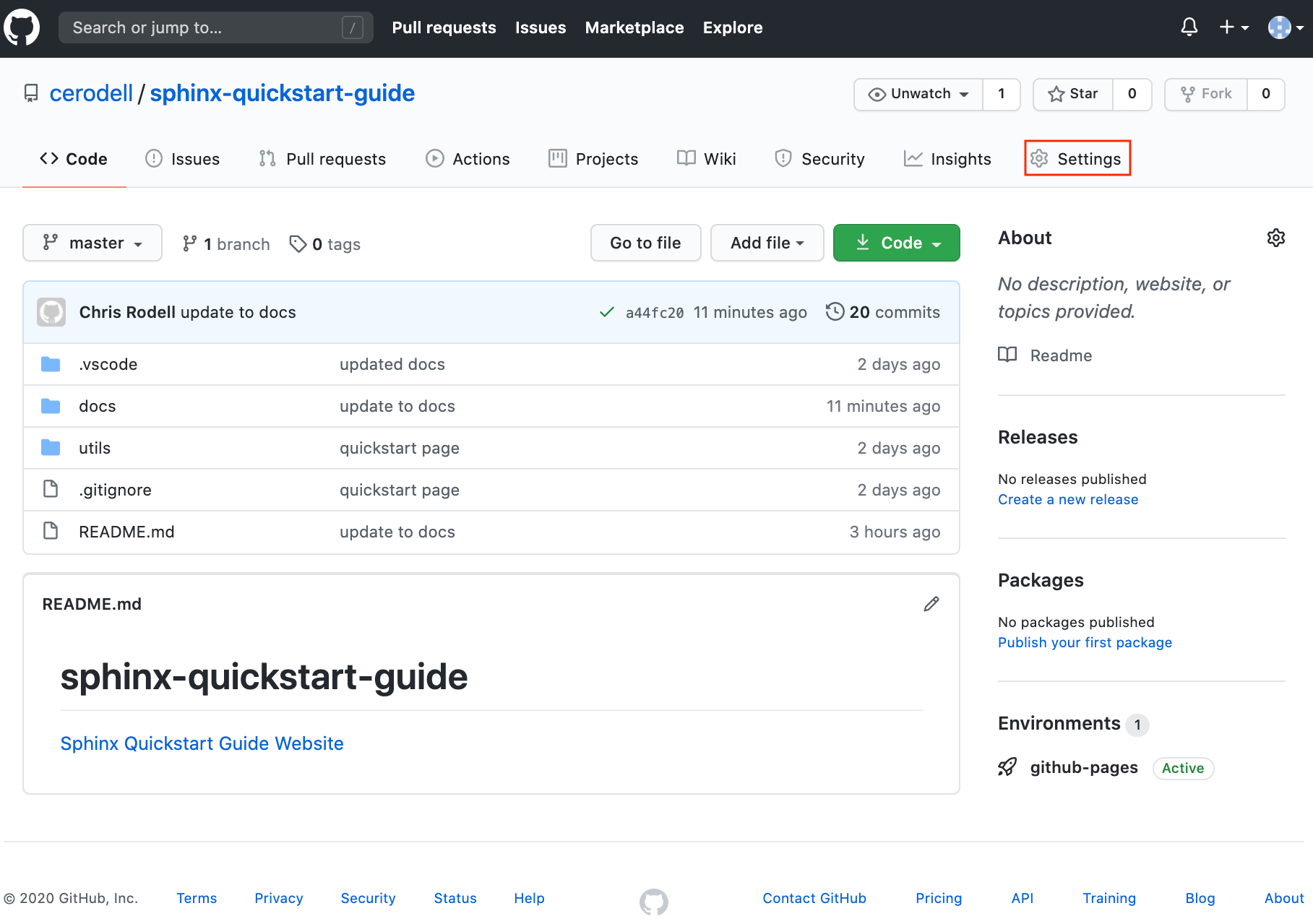The height and width of the screenshot is (924, 1313).
Task: Expand the green Code download dropdown
Action: point(896,243)
